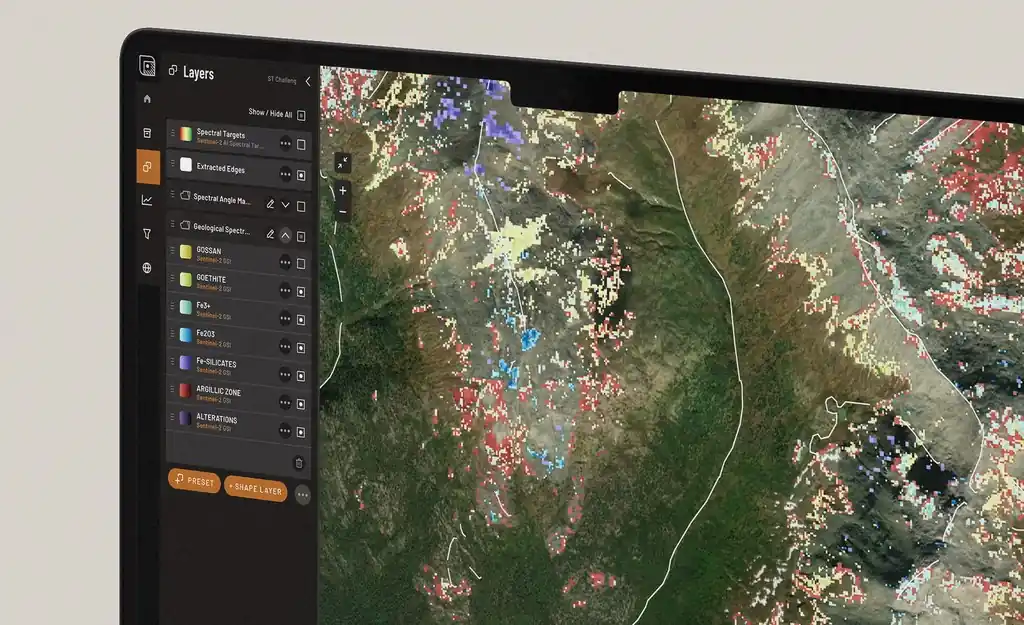Image resolution: width=1024 pixels, height=625 pixels.
Task: Collapse the Layers panel with back chevron
Action: [308, 82]
